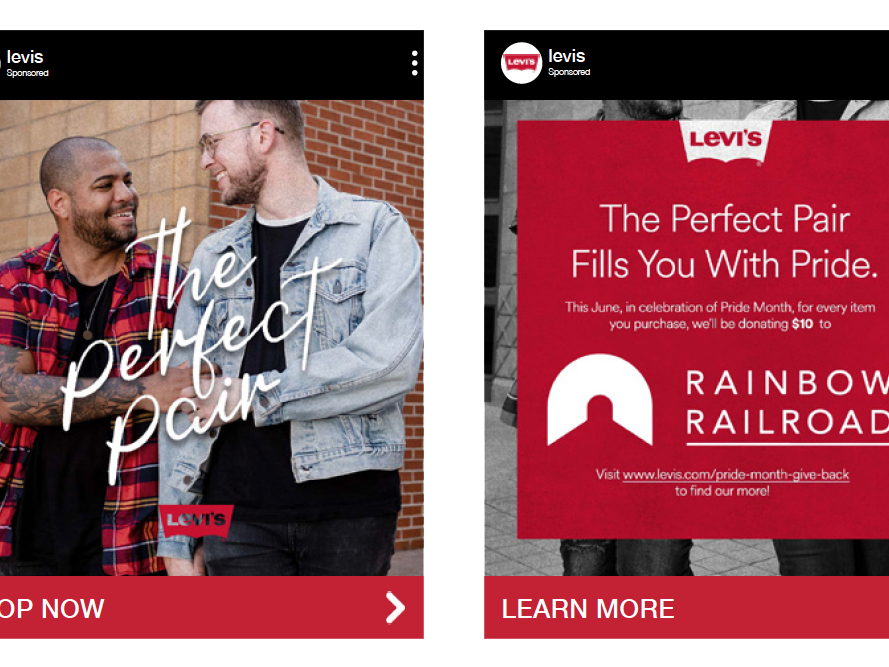Screen dimensions: 889x667
Task: Click the Sponsored label on left ad
Action: point(27,73)
